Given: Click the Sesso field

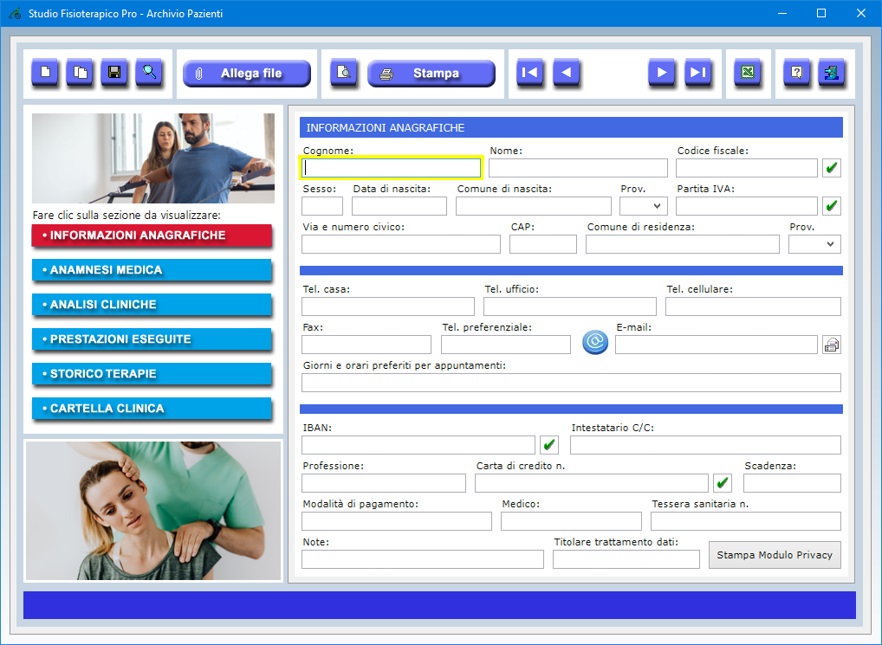Looking at the screenshot, I should 322,206.
